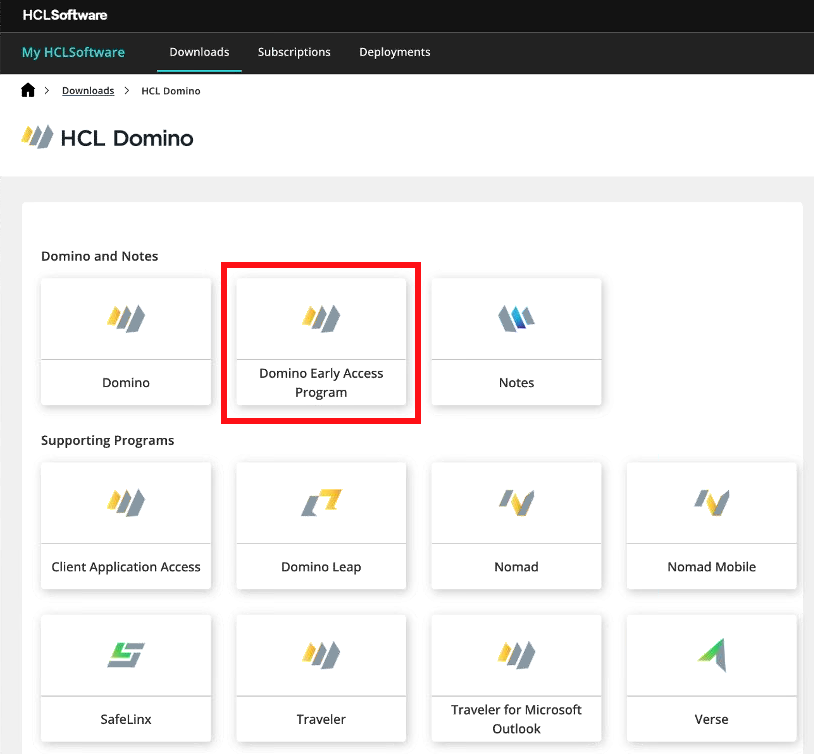Open the Subscriptions tab
Screen dimensions: 814x754
[294, 52]
